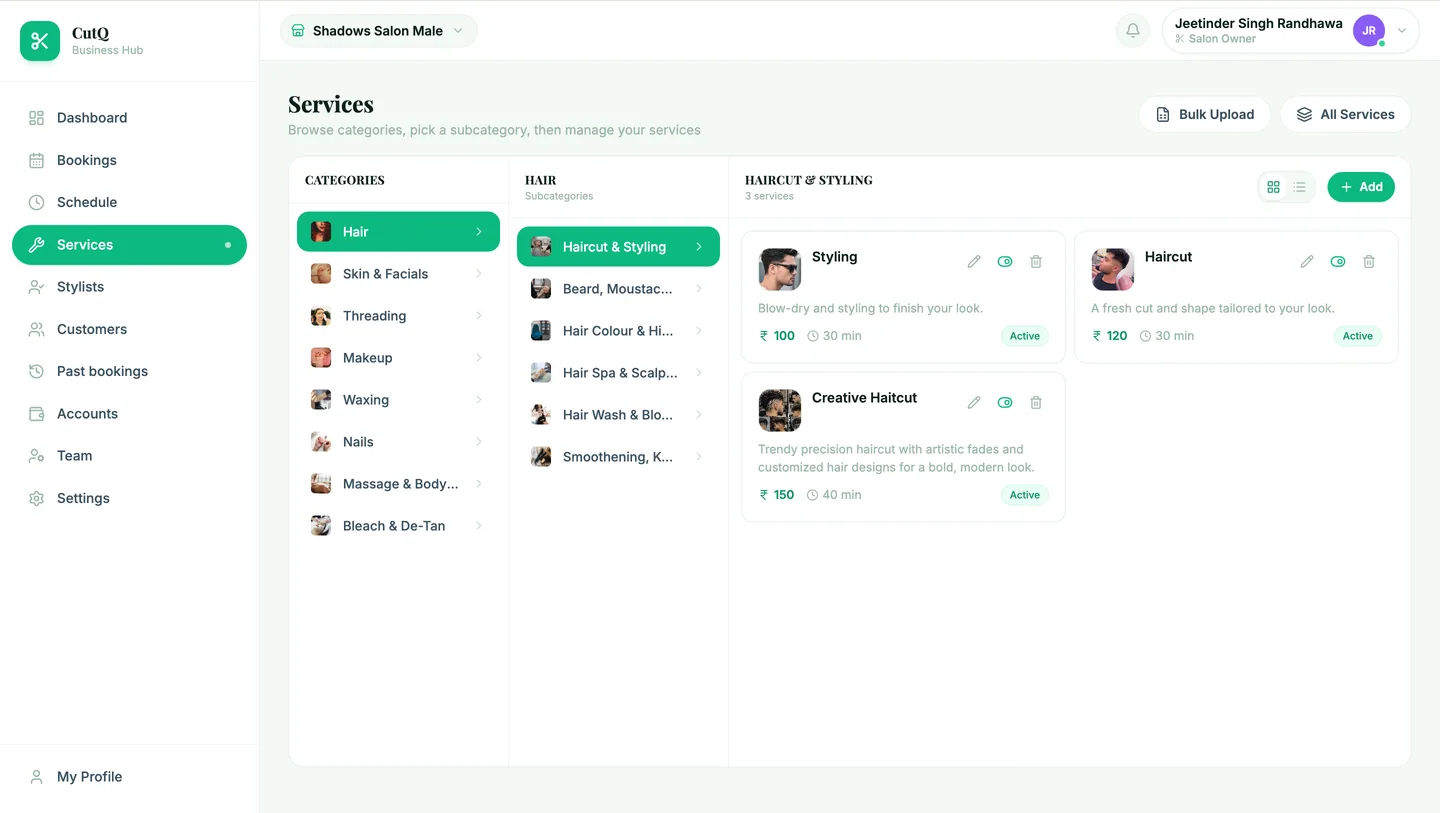Viewport: 1440px width, 813px height.
Task: Click the Services wrench icon in sidebar
Action: 37,245
